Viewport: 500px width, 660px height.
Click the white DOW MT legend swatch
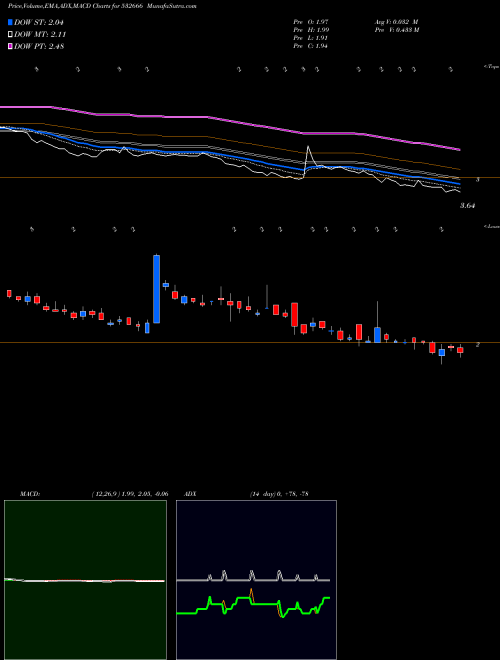click(x=10, y=35)
